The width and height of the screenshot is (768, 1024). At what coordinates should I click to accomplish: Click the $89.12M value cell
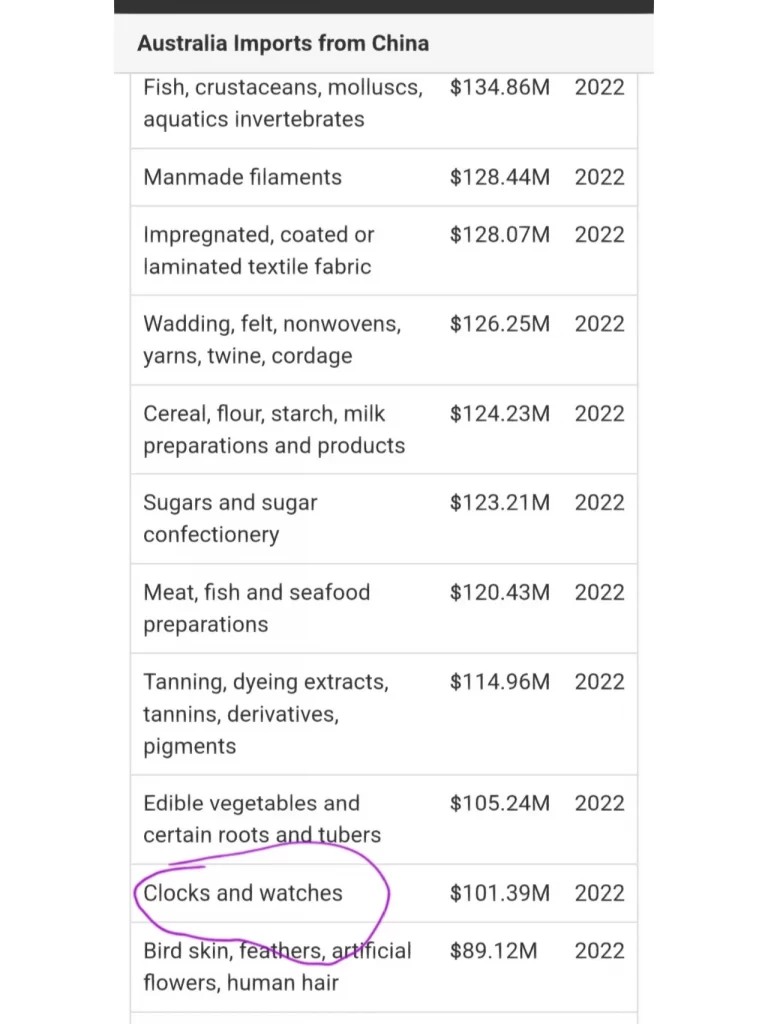pos(493,950)
